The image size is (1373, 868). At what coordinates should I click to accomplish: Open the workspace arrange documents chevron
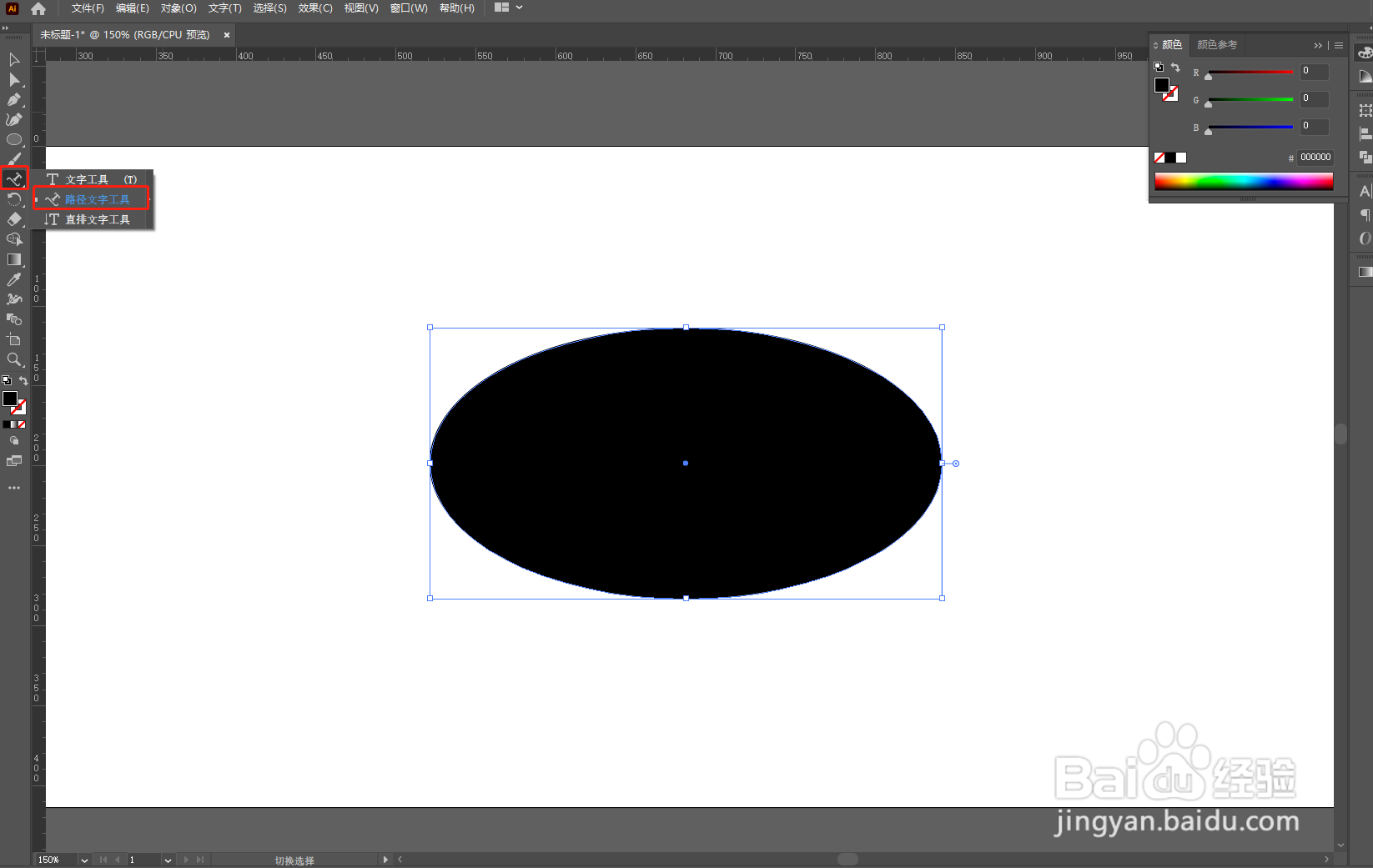click(x=520, y=8)
